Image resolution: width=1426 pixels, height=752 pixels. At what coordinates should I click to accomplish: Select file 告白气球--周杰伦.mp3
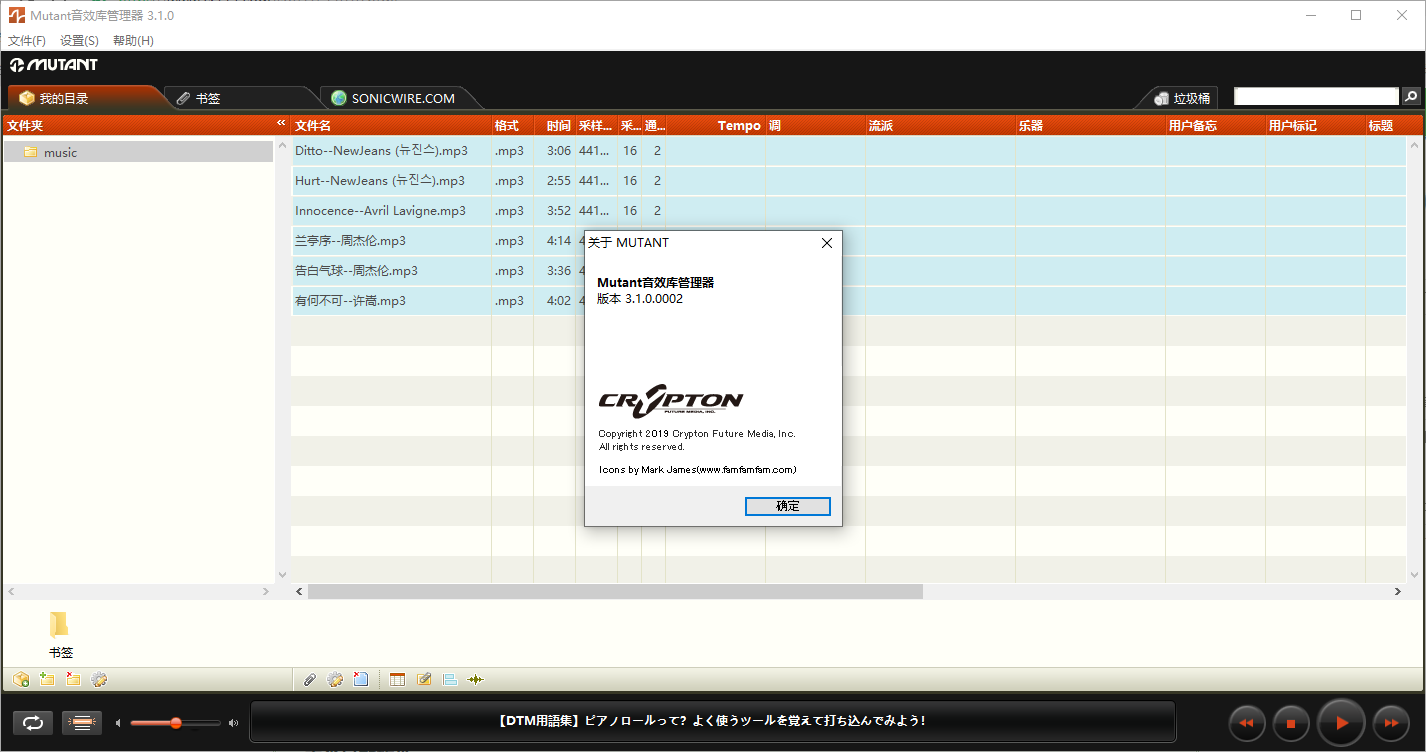click(x=356, y=271)
